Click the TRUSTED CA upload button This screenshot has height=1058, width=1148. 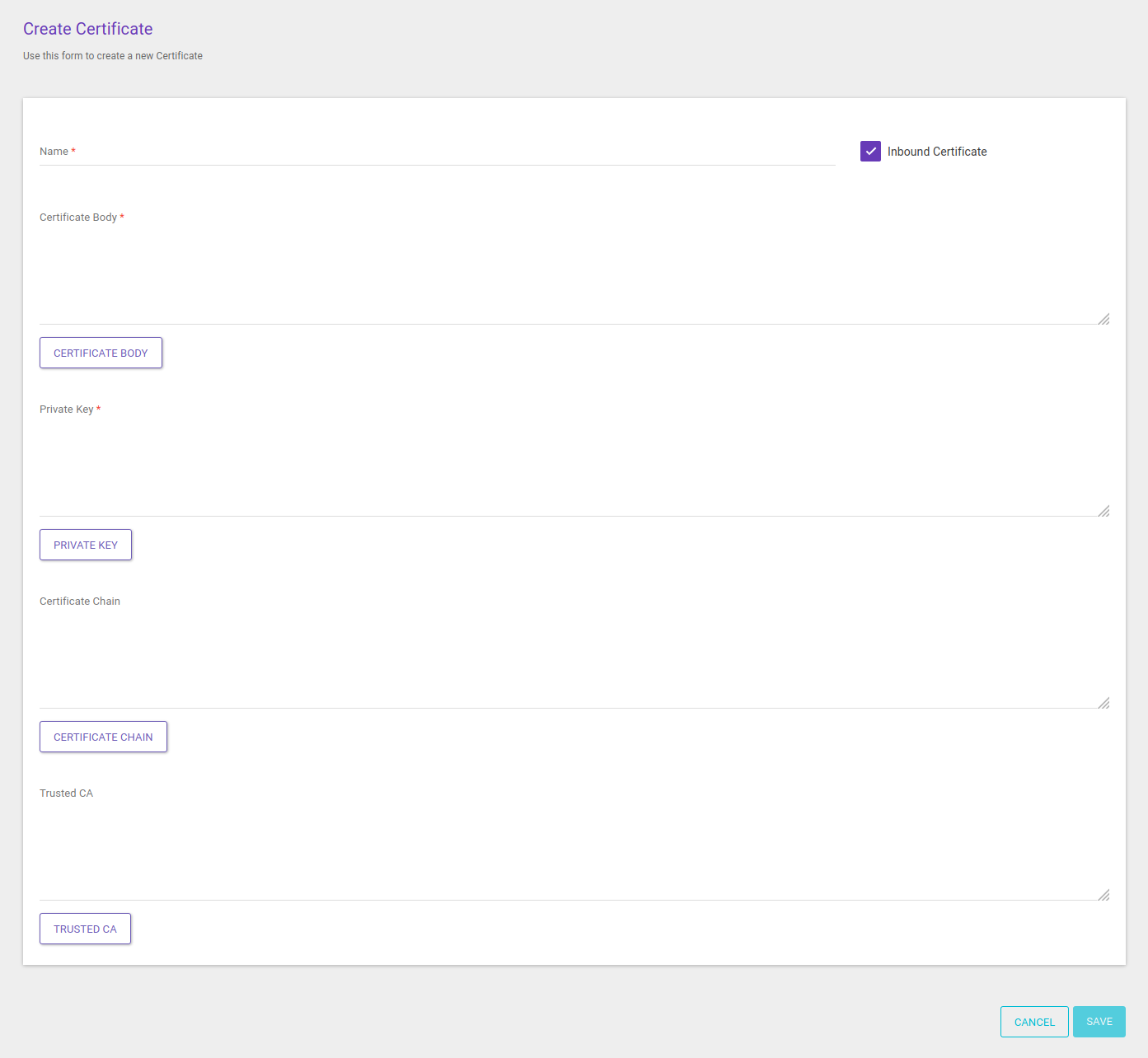point(85,928)
